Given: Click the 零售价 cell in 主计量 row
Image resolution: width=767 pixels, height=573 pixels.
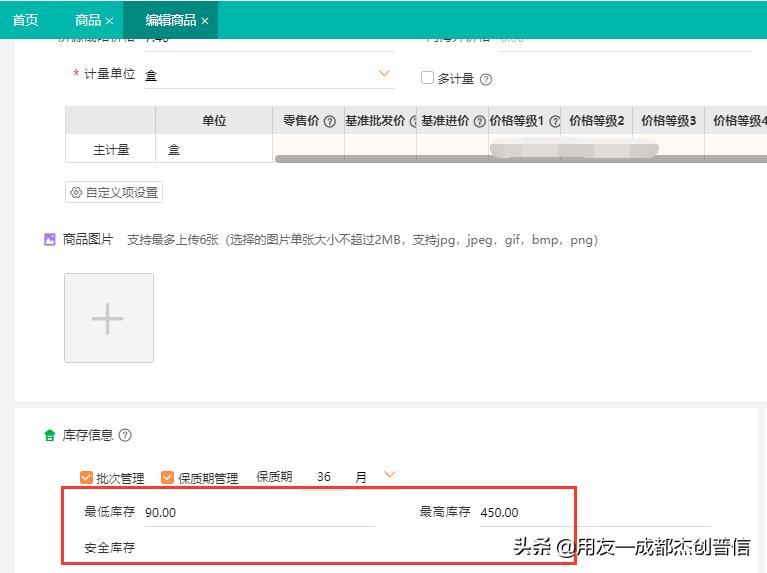Looking at the screenshot, I should [x=309, y=145].
